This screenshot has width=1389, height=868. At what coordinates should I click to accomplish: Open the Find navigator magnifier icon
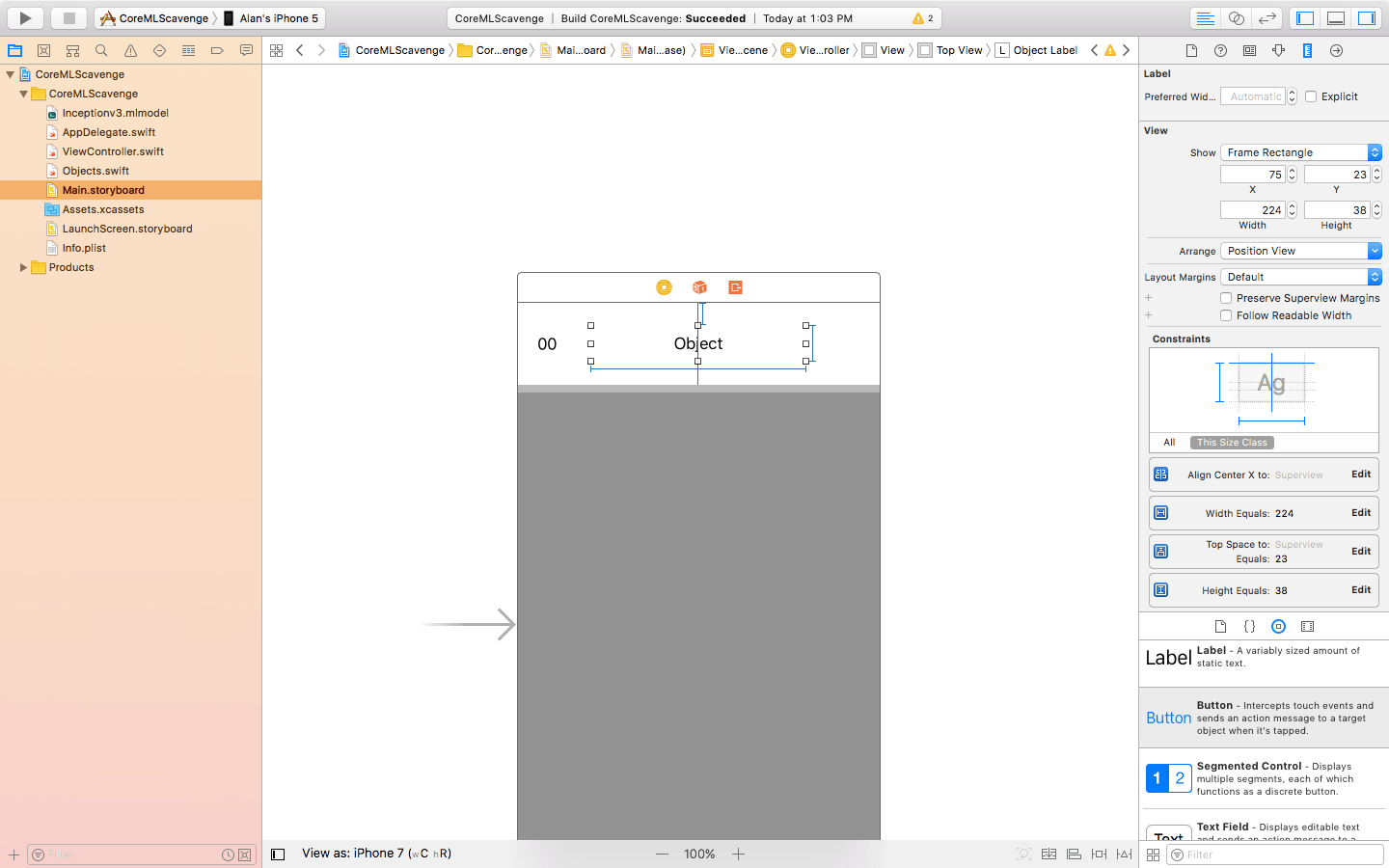(101, 50)
